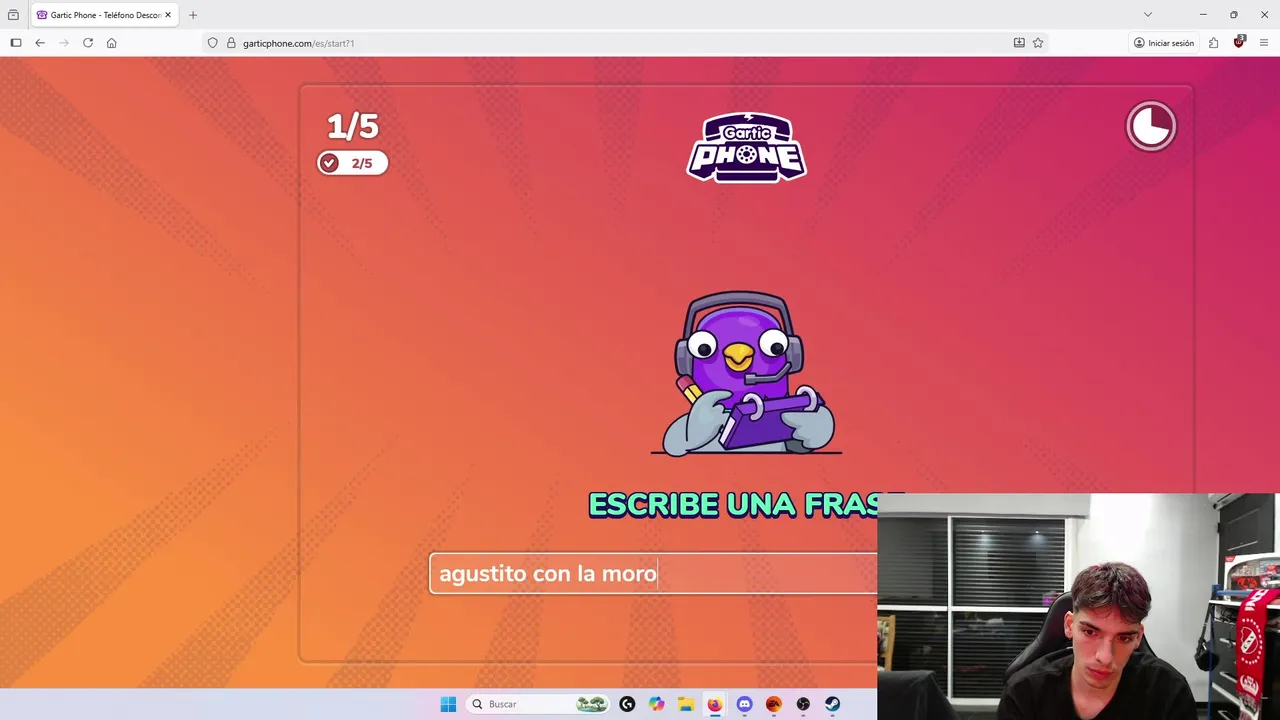This screenshot has height=720, width=1280.
Task: Open OBS Studio from taskbar
Action: 803,704
